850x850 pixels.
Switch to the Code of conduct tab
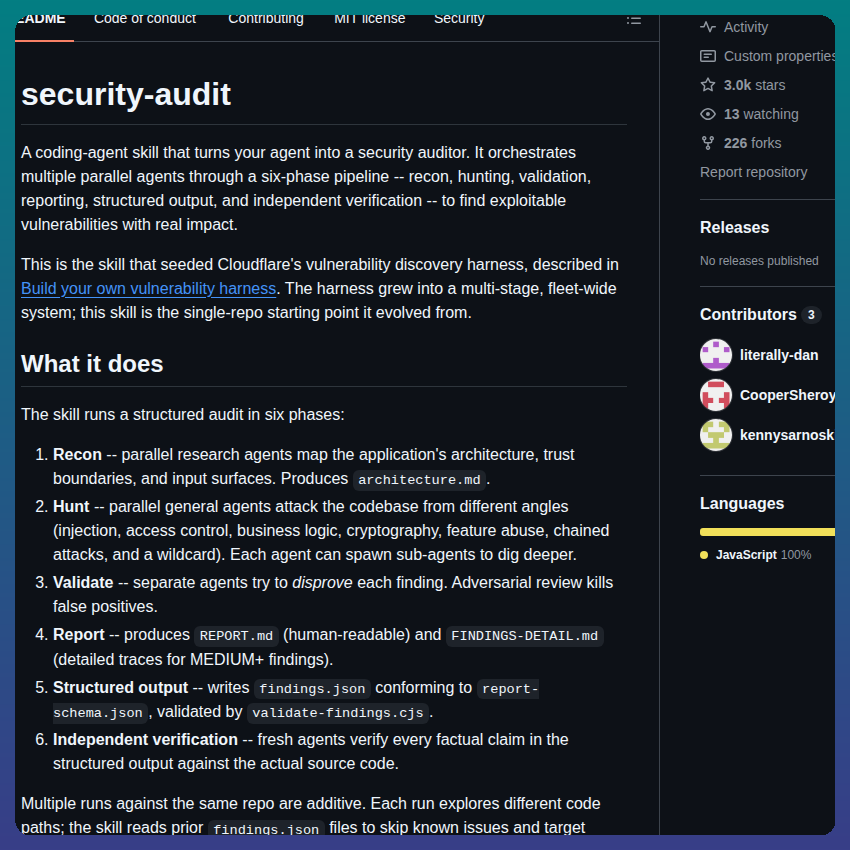(145, 21)
